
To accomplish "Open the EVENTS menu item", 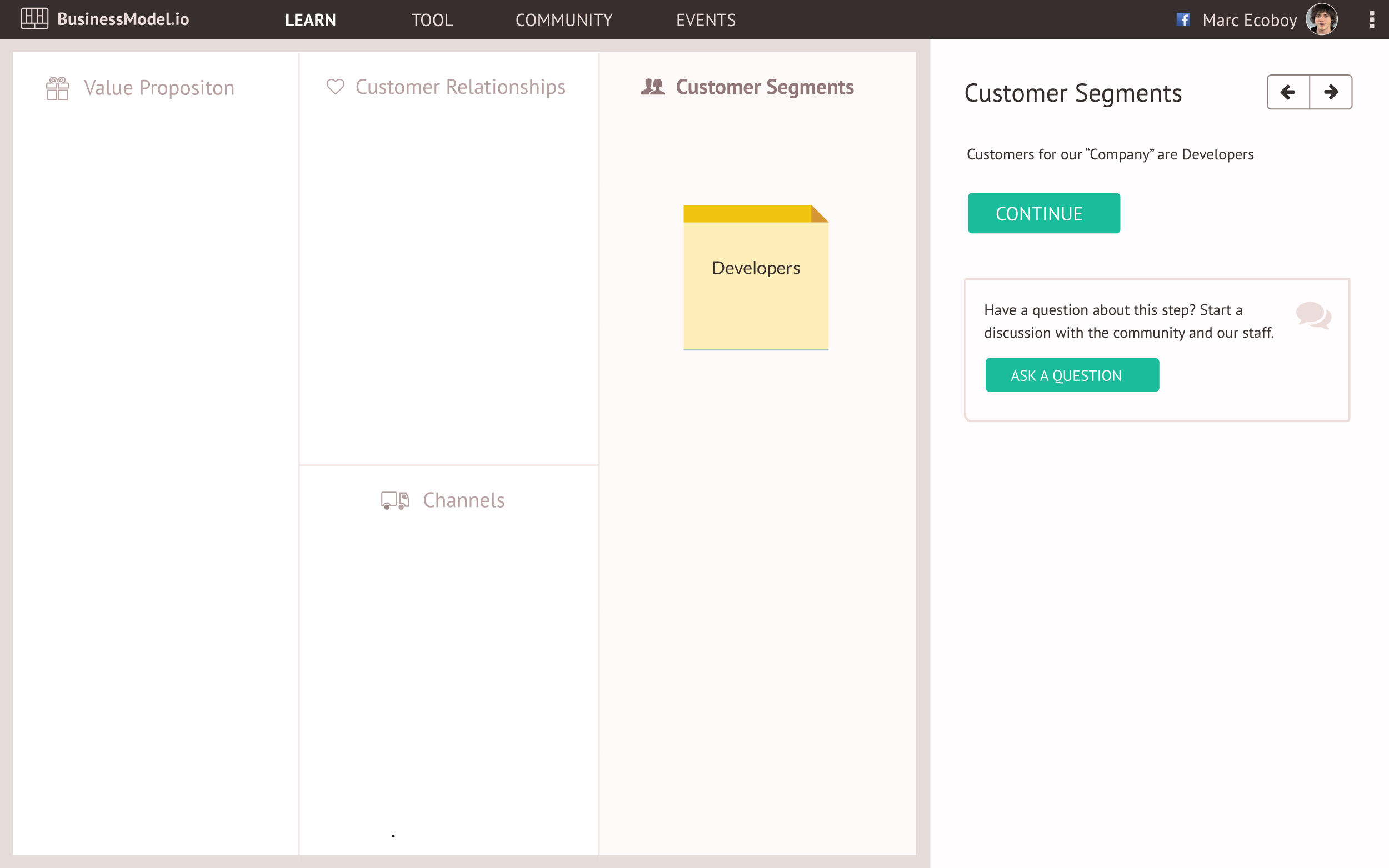I will pyautogui.click(x=706, y=20).
